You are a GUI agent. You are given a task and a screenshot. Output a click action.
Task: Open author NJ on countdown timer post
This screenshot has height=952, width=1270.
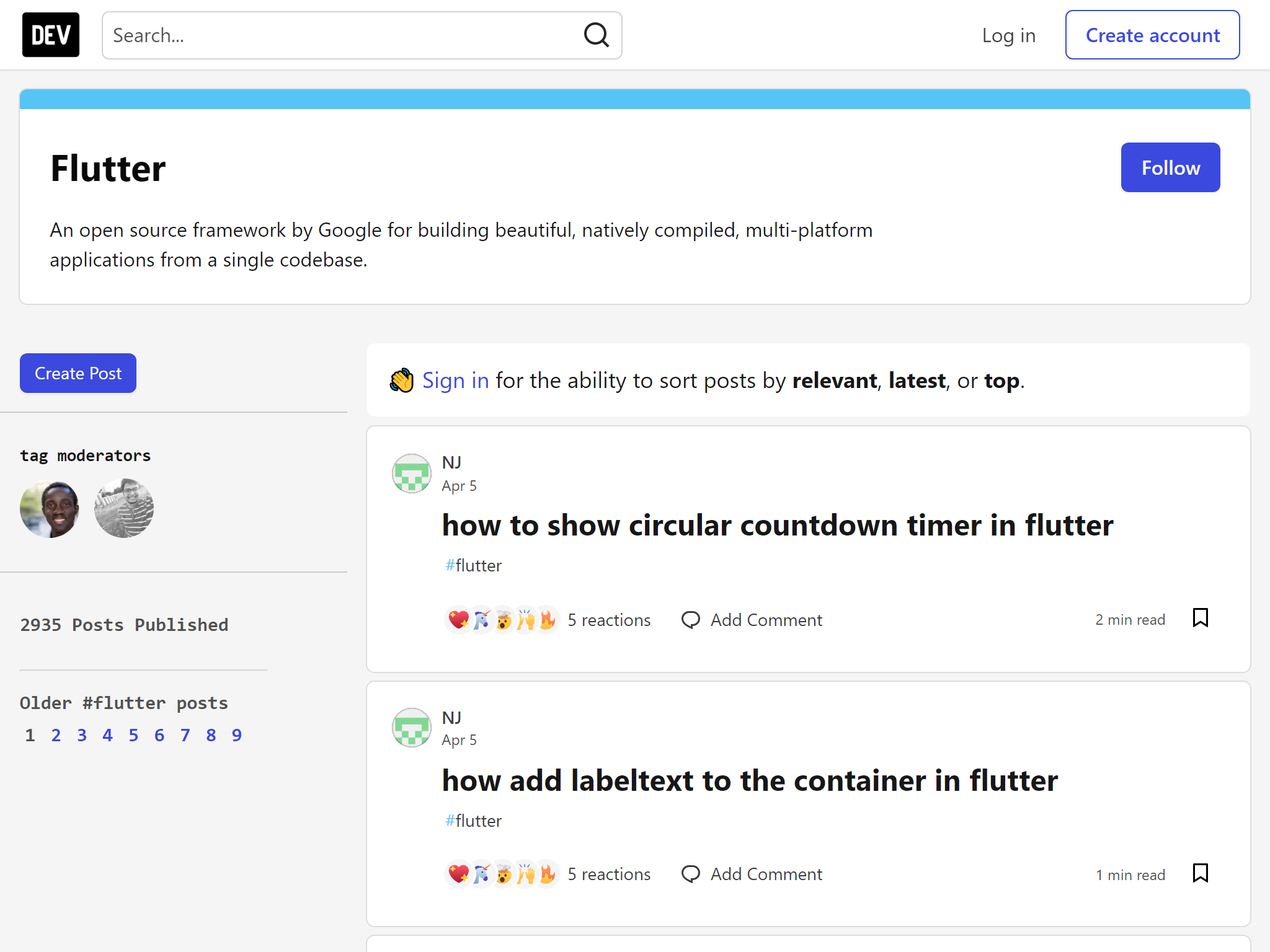coord(451,462)
